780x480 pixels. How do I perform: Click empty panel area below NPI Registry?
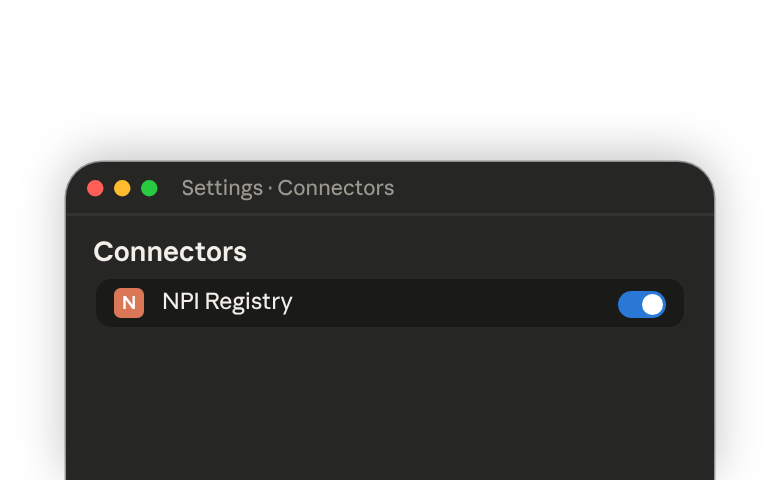[390, 403]
